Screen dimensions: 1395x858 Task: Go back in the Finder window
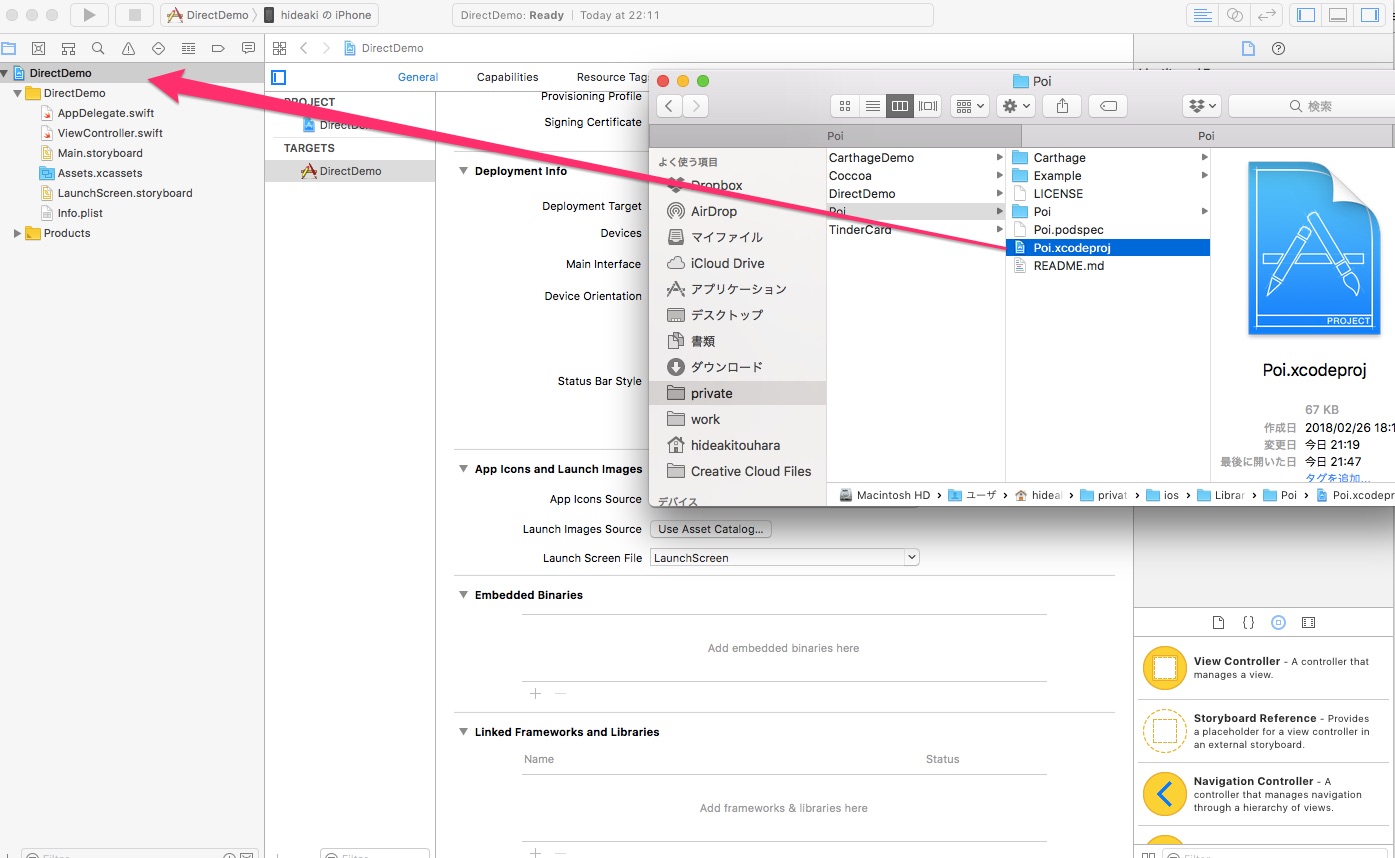[669, 106]
